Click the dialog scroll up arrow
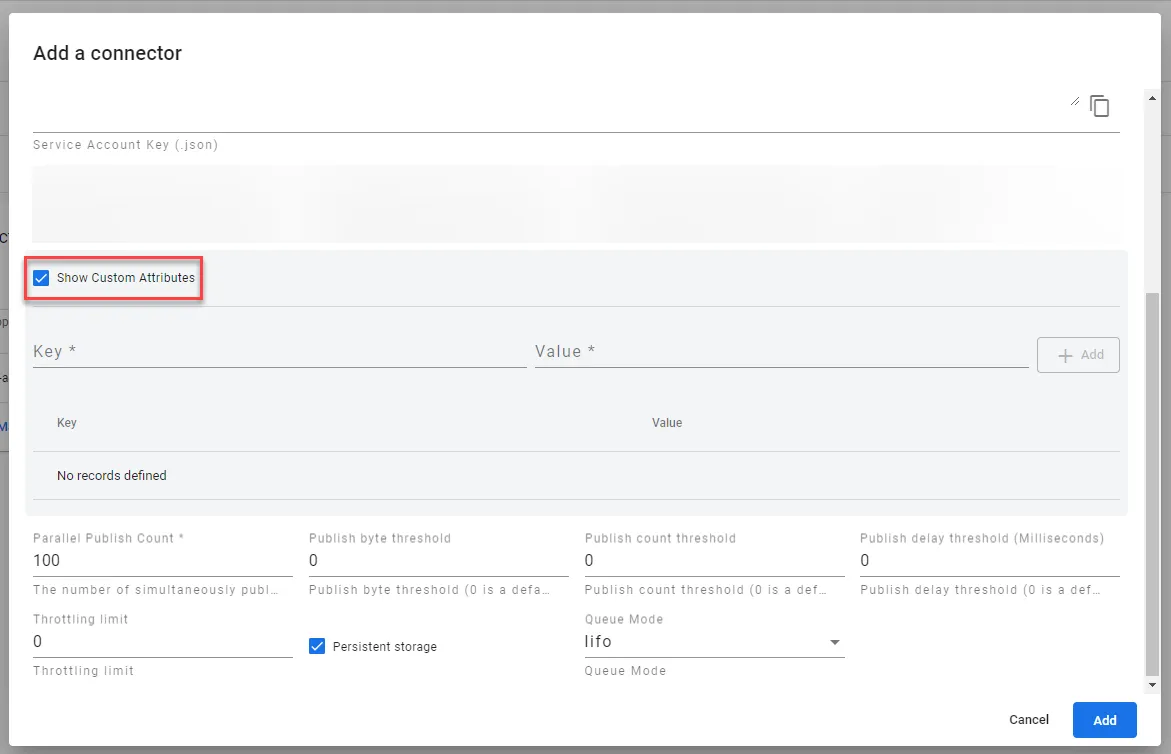The height and width of the screenshot is (754, 1171). 1152,98
